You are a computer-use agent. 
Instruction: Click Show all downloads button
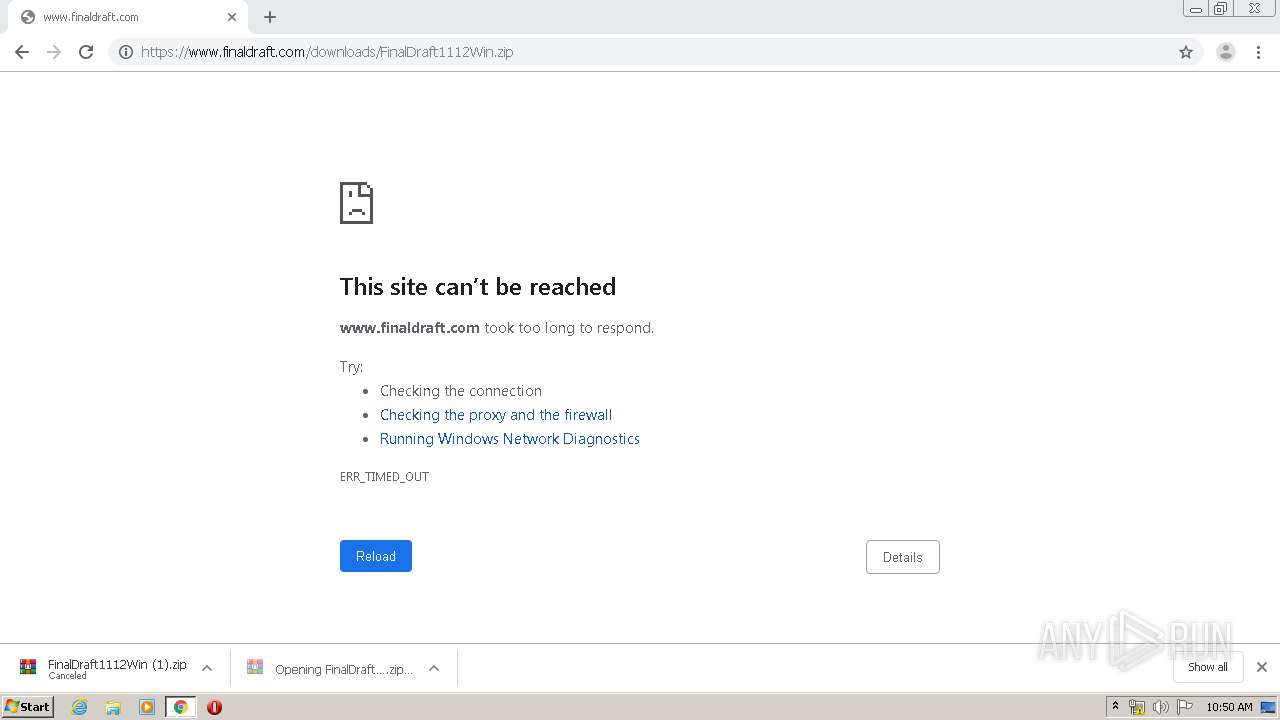[1208, 667]
